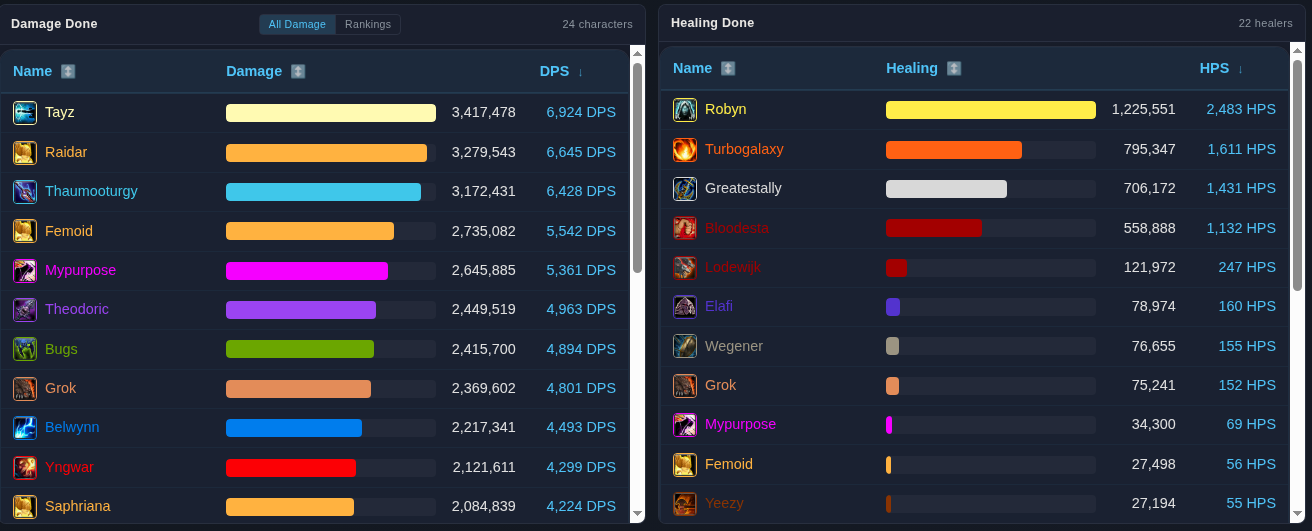Open Greatestally's healer link
This screenshot has height=531, width=1312.
click(x=743, y=188)
